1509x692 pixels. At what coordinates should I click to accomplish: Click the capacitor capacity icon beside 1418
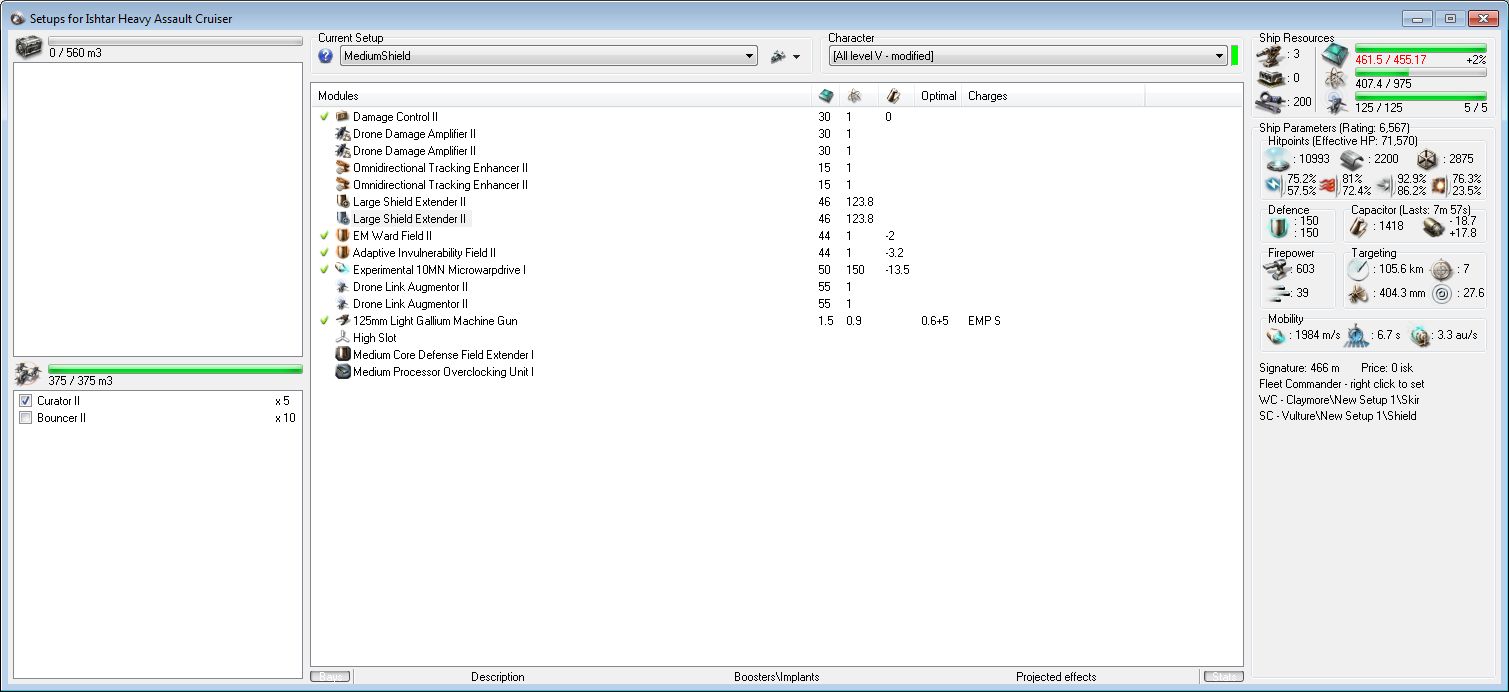1360,227
